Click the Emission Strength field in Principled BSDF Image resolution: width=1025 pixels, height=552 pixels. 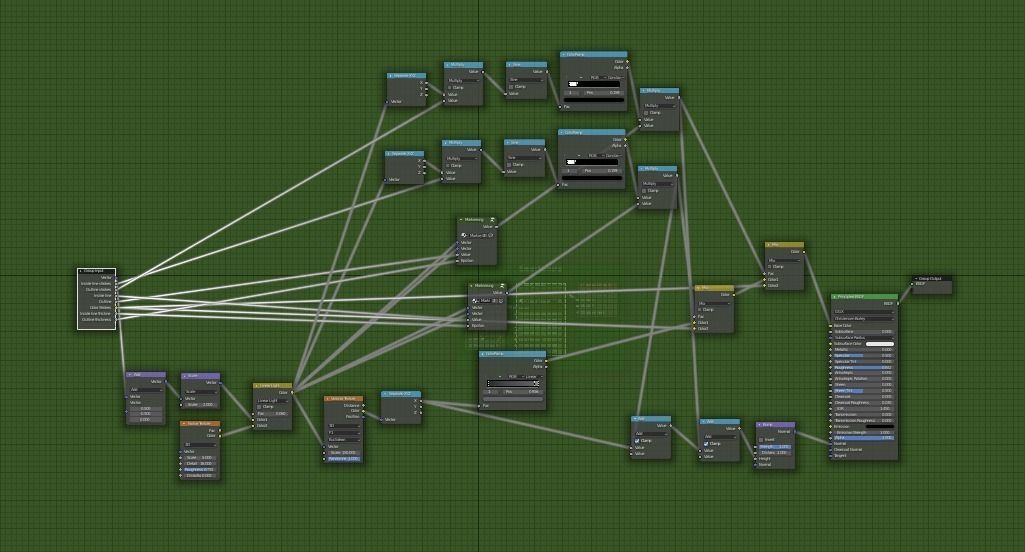(864, 432)
